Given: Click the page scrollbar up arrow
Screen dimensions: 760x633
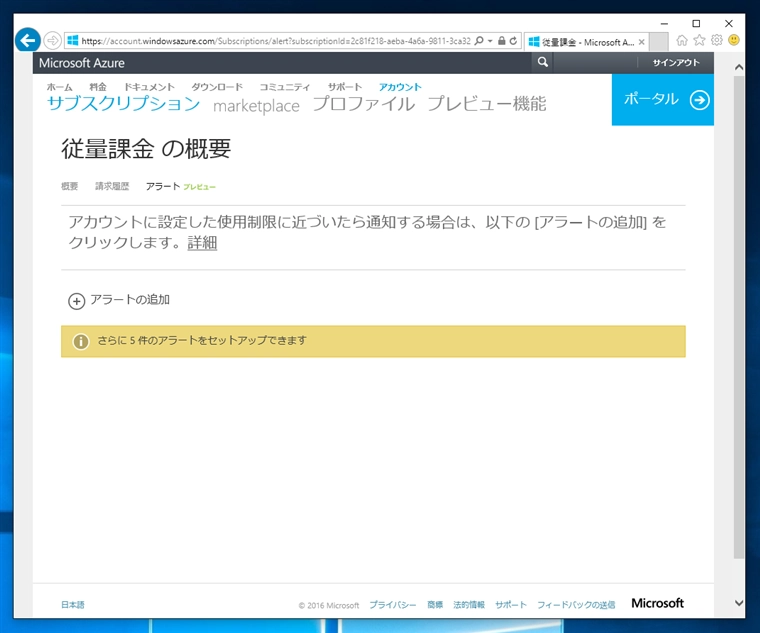Looking at the screenshot, I should click(x=739, y=67).
